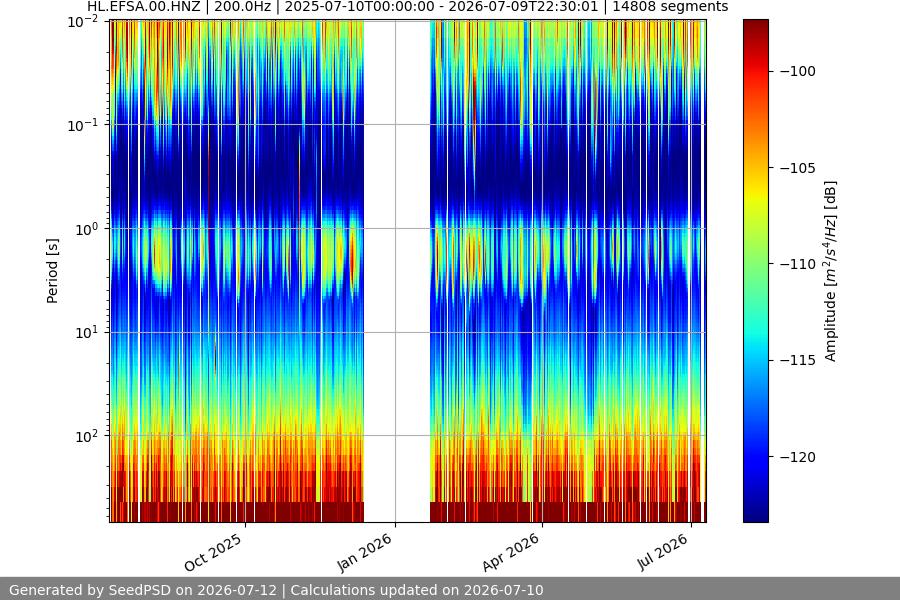Image resolution: width=900 pixels, height=600 pixels.
Task: Click the '−120' colorbar tick label
Action: pos(798,457)
